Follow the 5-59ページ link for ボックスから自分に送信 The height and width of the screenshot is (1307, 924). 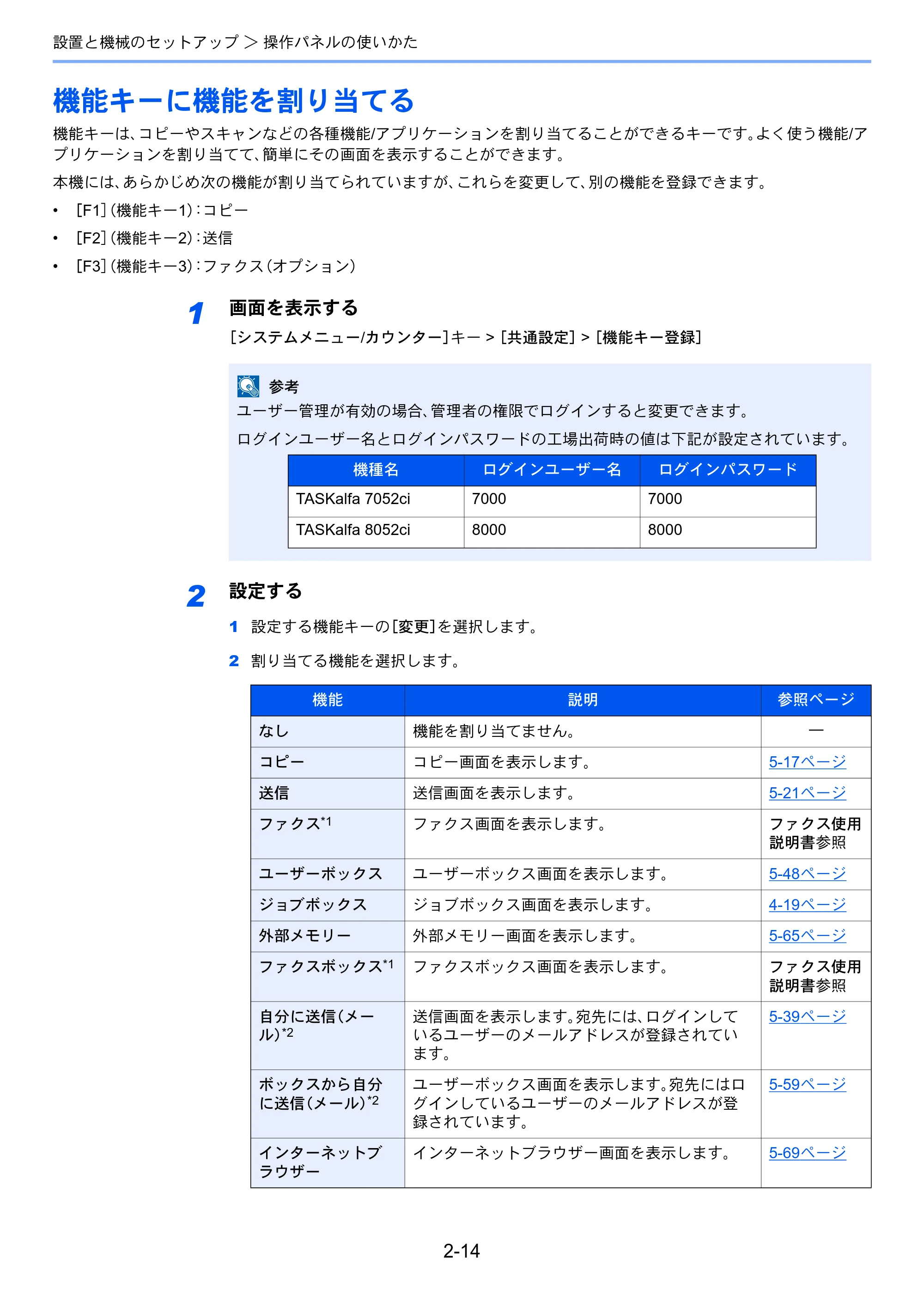[x=807, y=1084]
